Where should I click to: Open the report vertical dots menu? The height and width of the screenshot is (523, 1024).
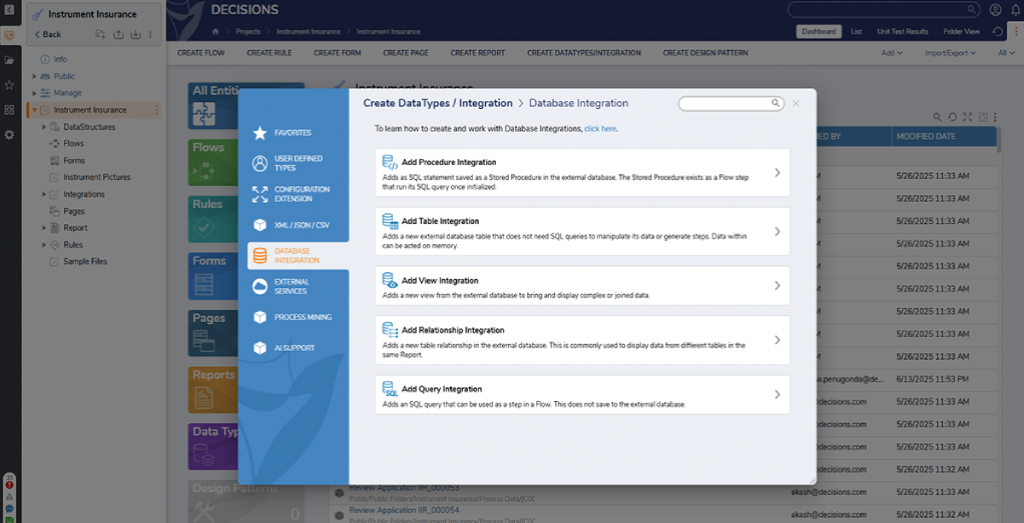pyautogui.click(x=995, y=117)
